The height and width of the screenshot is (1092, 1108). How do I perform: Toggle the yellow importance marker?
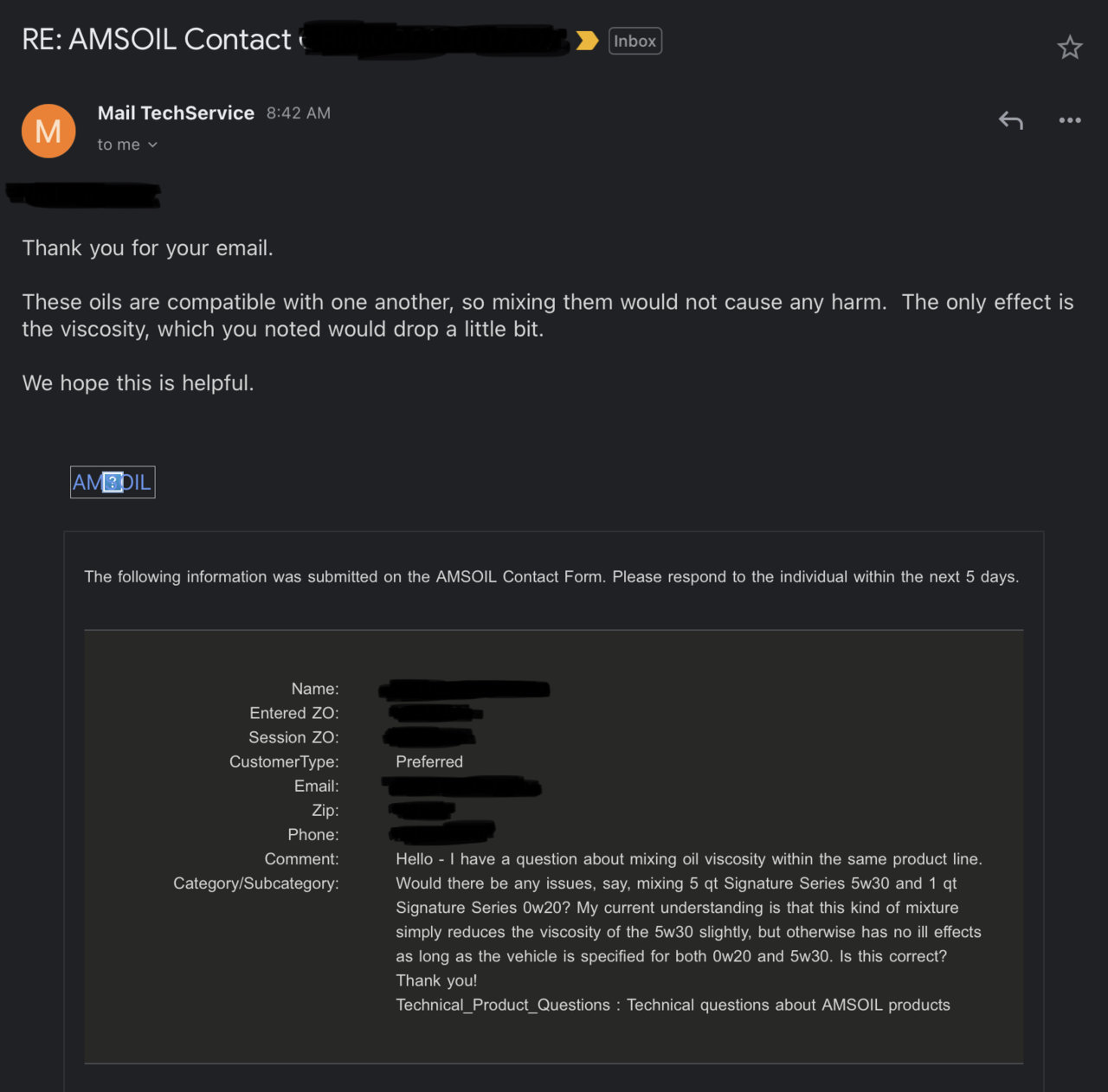[587, 41]
